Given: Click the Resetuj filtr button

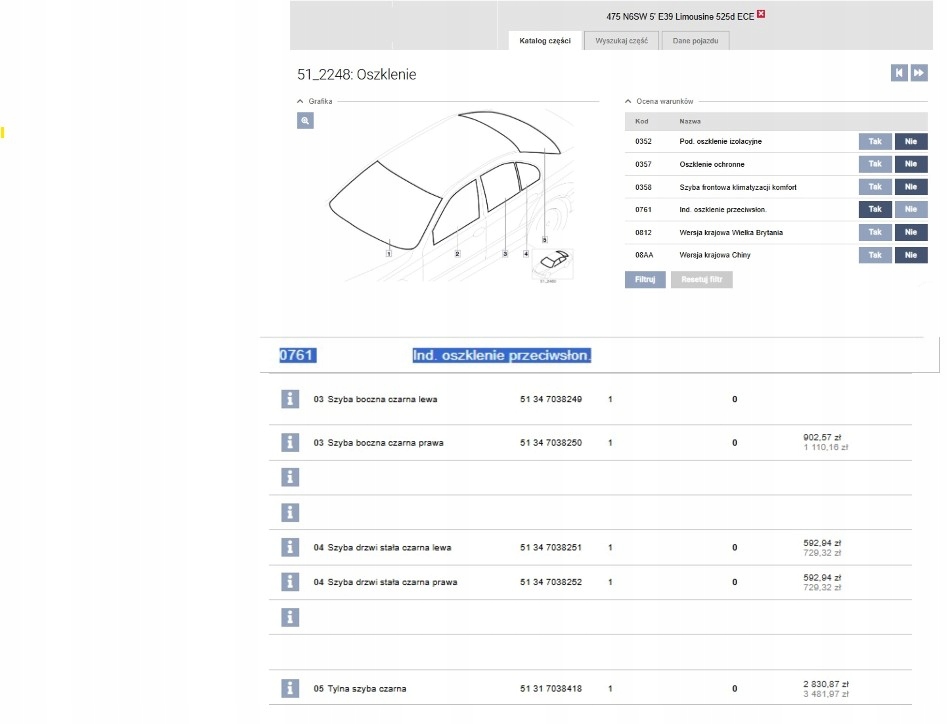Looking at the screenshot, I should pos(701,280).
